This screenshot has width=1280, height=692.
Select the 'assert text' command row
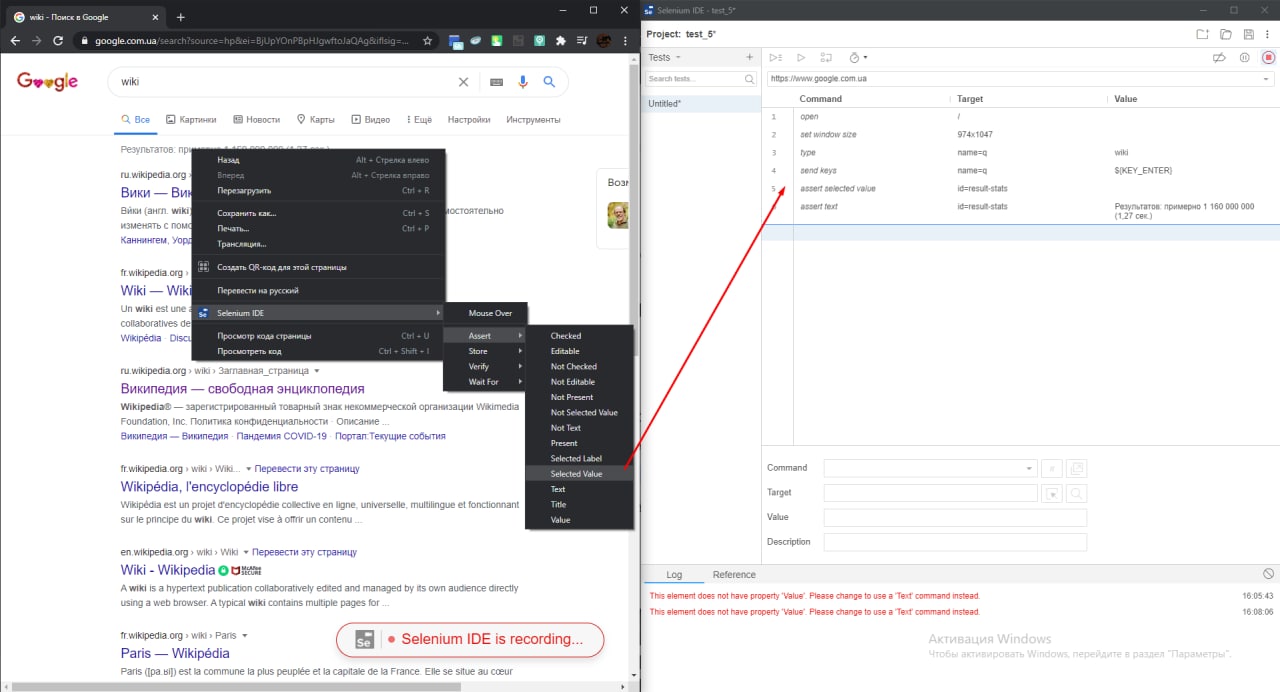tap(1021, 211)
